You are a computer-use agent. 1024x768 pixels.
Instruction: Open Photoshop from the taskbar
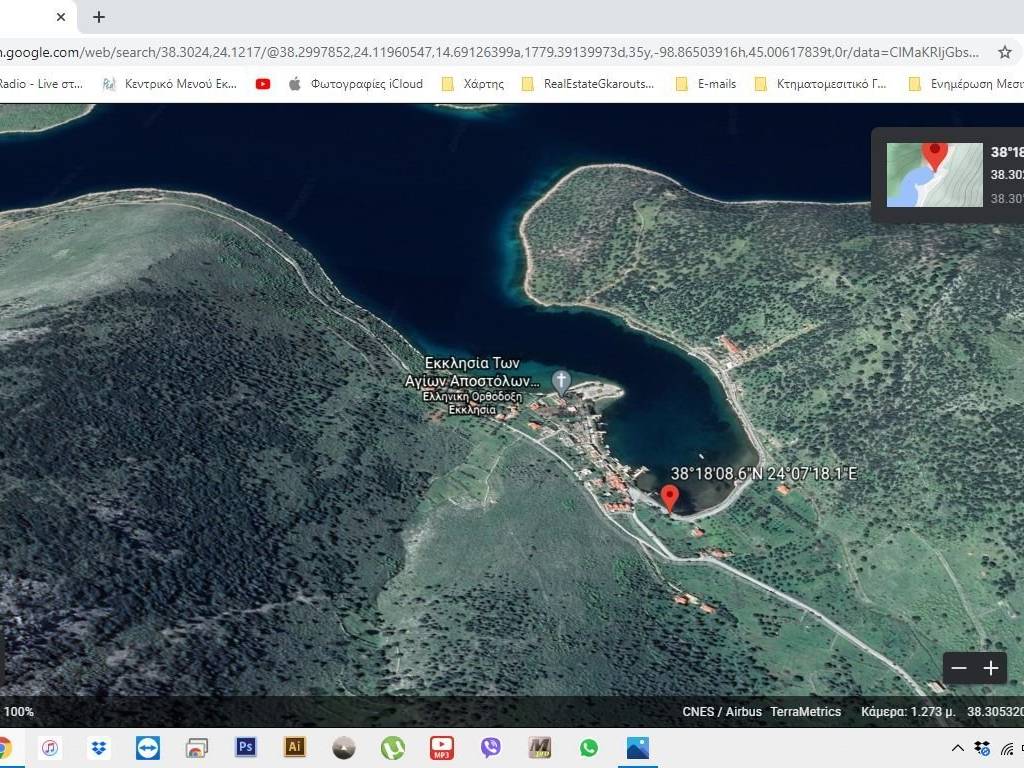pyautogui.click(x=246, y=747)
